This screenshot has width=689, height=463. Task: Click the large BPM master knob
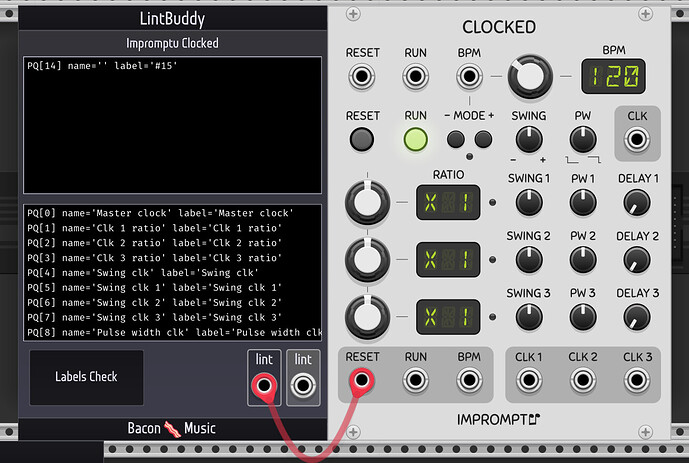pyautogui.click(x=530, y=76)
